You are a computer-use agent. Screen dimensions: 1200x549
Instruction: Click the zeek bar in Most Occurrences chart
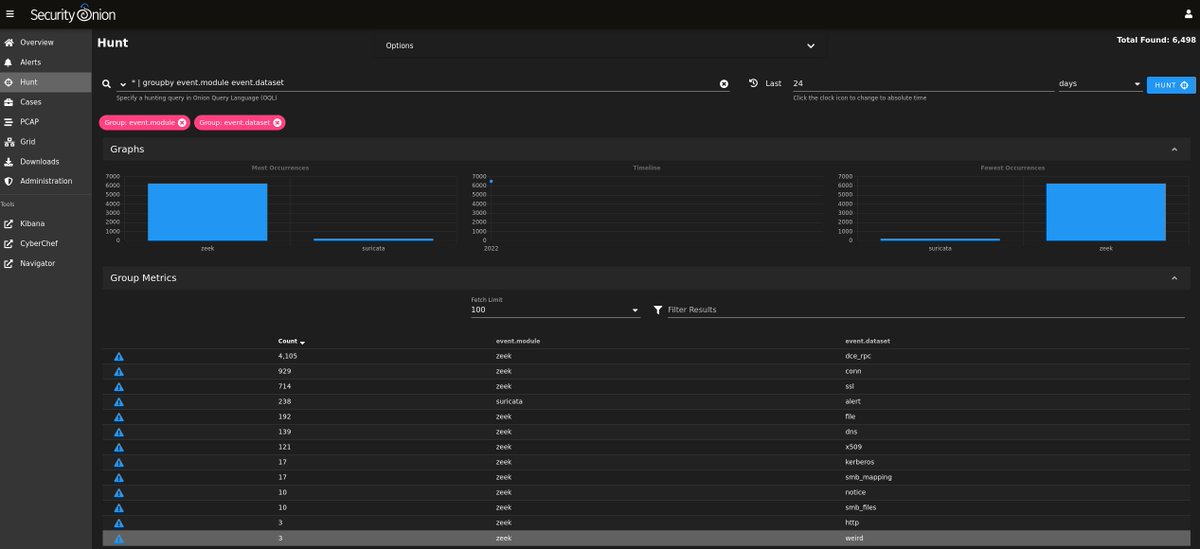click(x=207, y=212)
